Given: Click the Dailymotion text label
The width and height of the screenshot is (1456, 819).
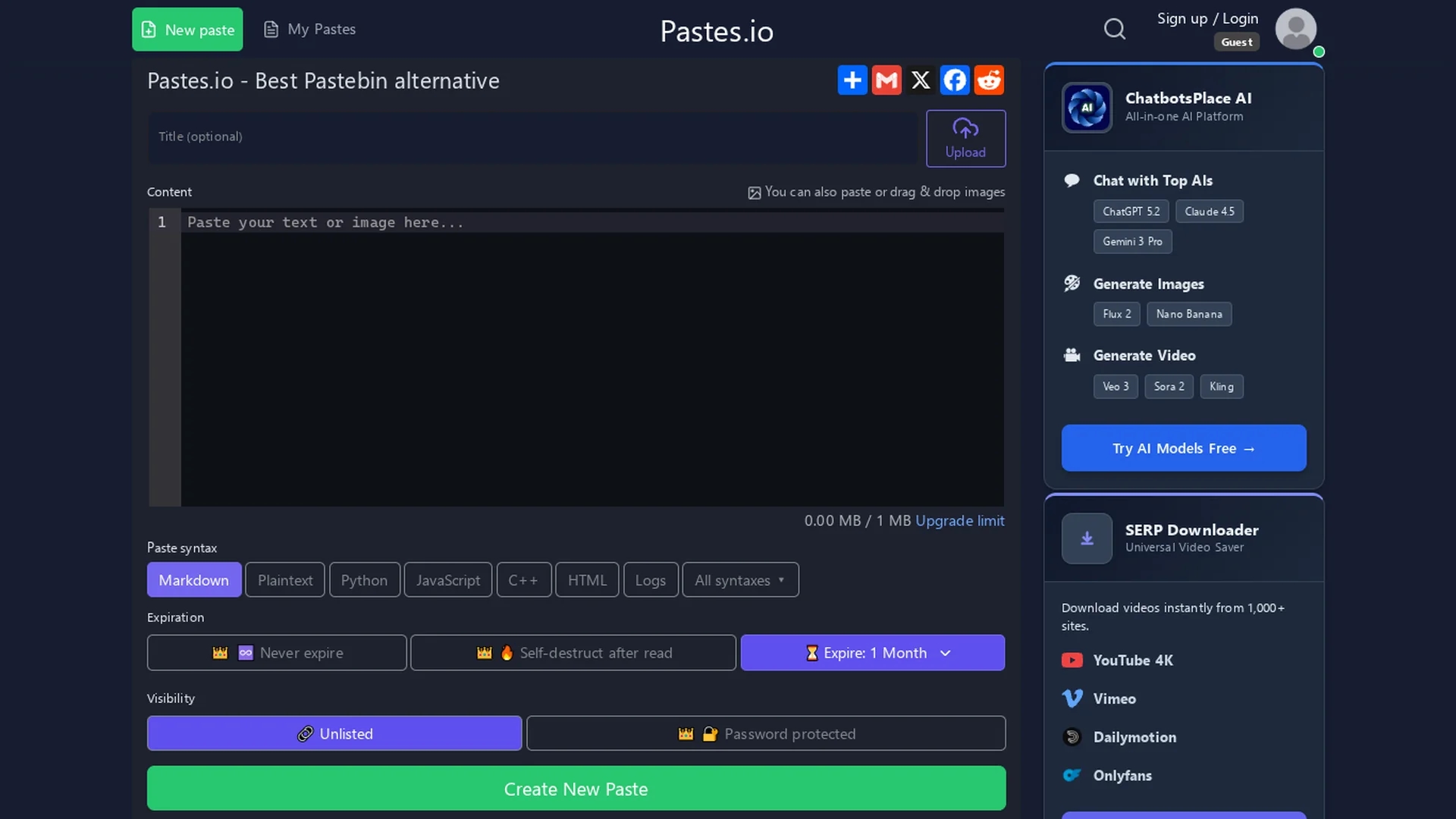Looking at the screenshot, I should (x=1134, y=736).
